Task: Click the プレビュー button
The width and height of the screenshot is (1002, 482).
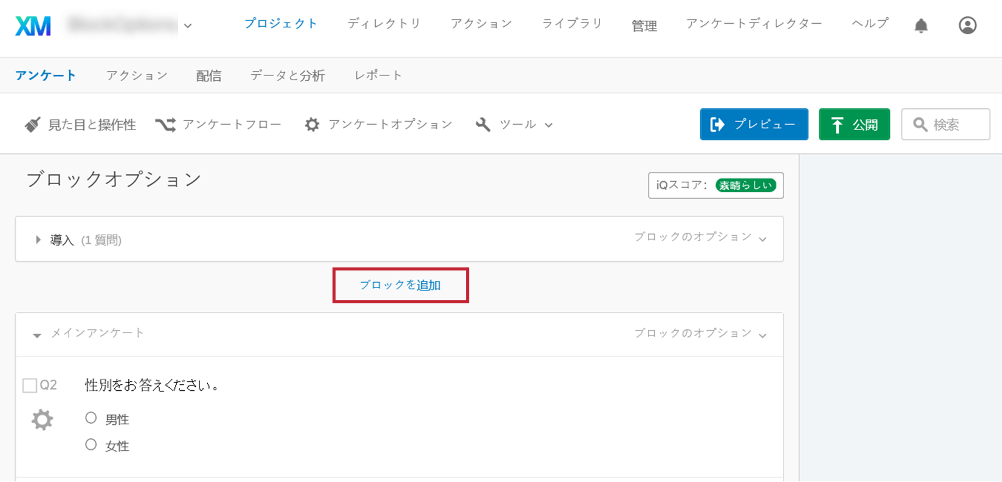Action: (x=754, y=124)
